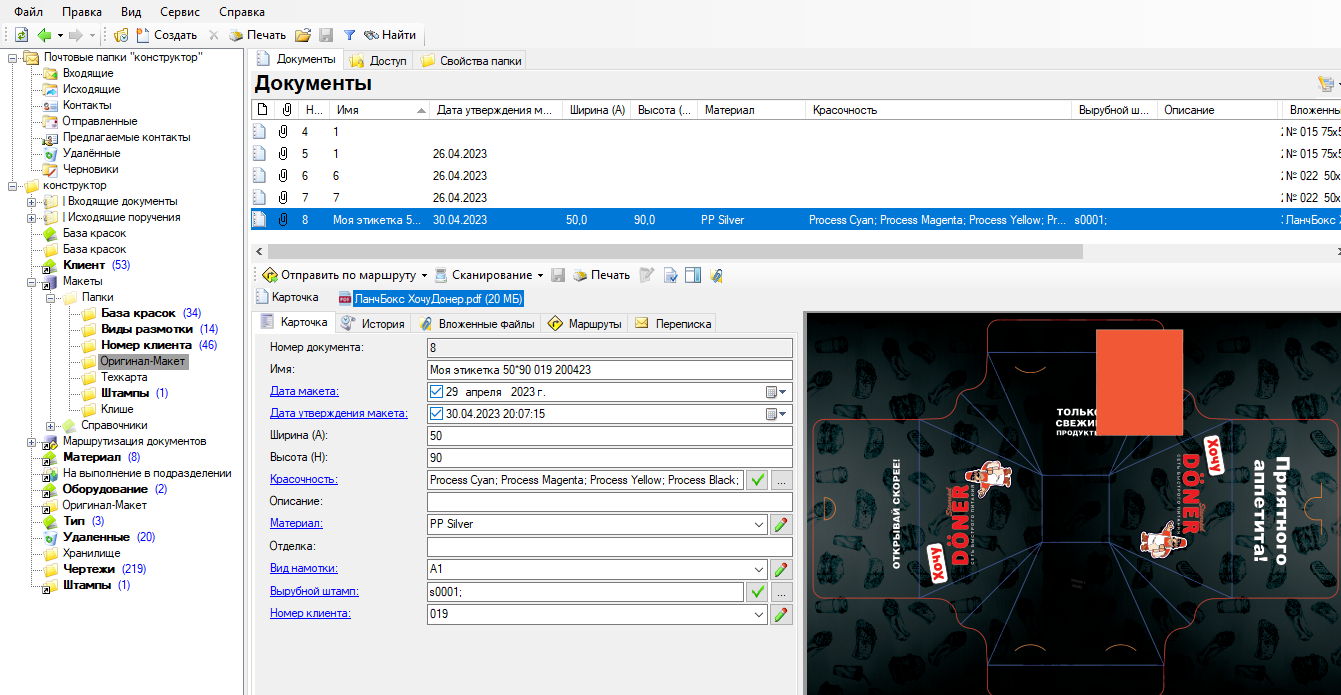Viewport: 1341px width, 695px height.
Task: Edit Номер клиента with the pencil icon
Action: pos(781,615)
